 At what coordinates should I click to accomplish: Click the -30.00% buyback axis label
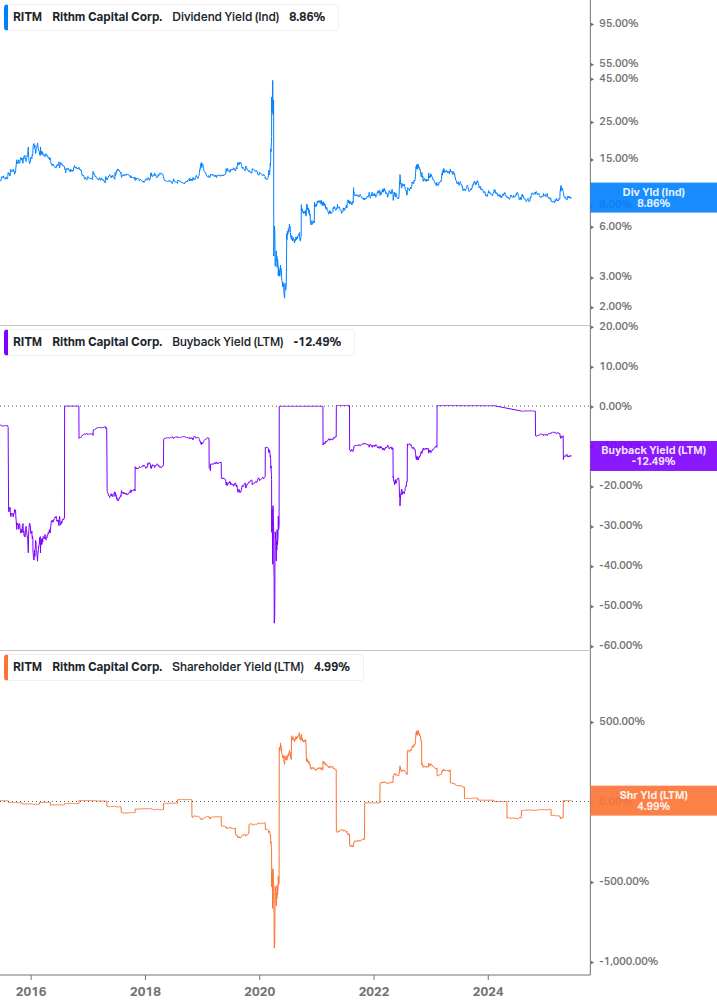click(620, 526)
